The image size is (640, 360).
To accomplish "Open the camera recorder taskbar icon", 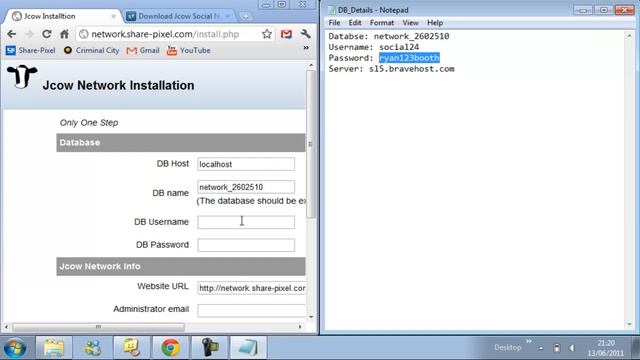I will point(209,348).
